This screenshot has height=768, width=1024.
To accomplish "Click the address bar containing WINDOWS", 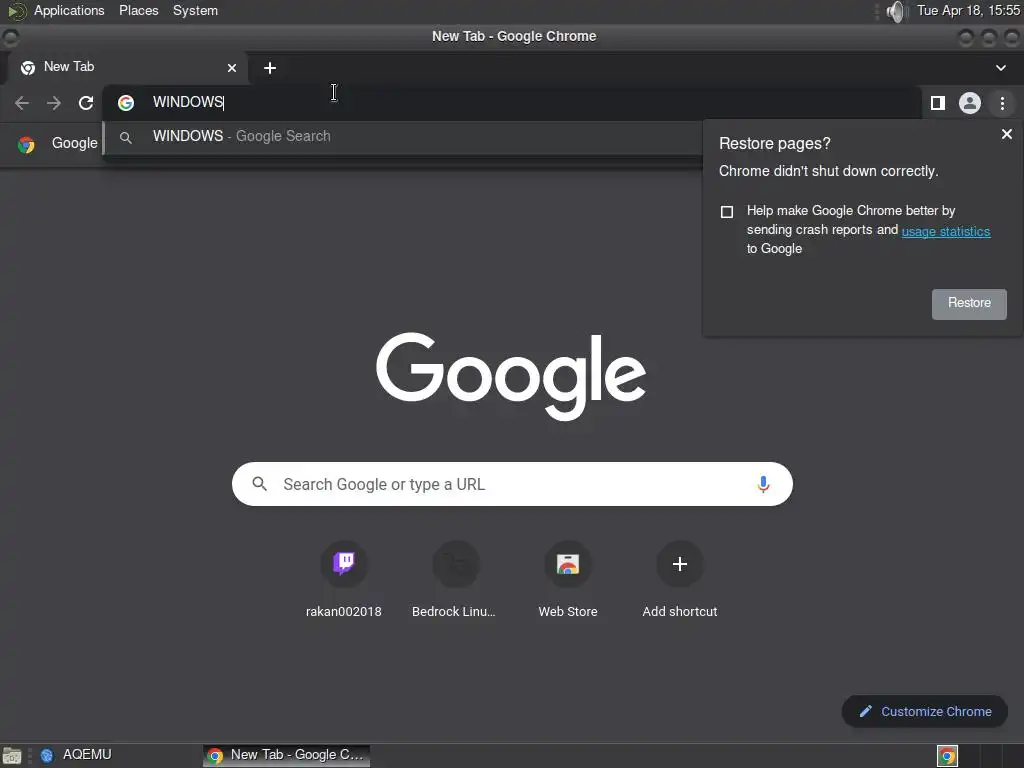I will click(513, 103).
